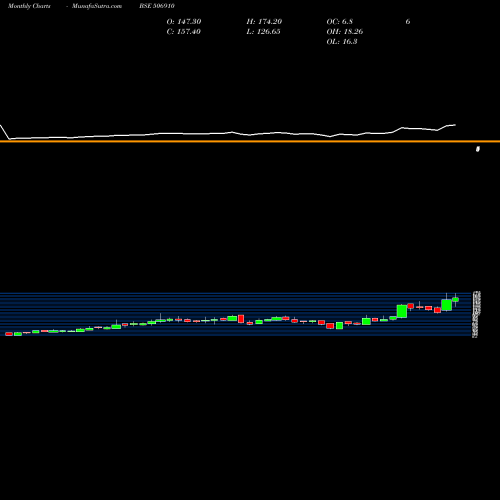Click the price axis labels beside candles
The image size is (500, 500).
[x=476, y=314]
